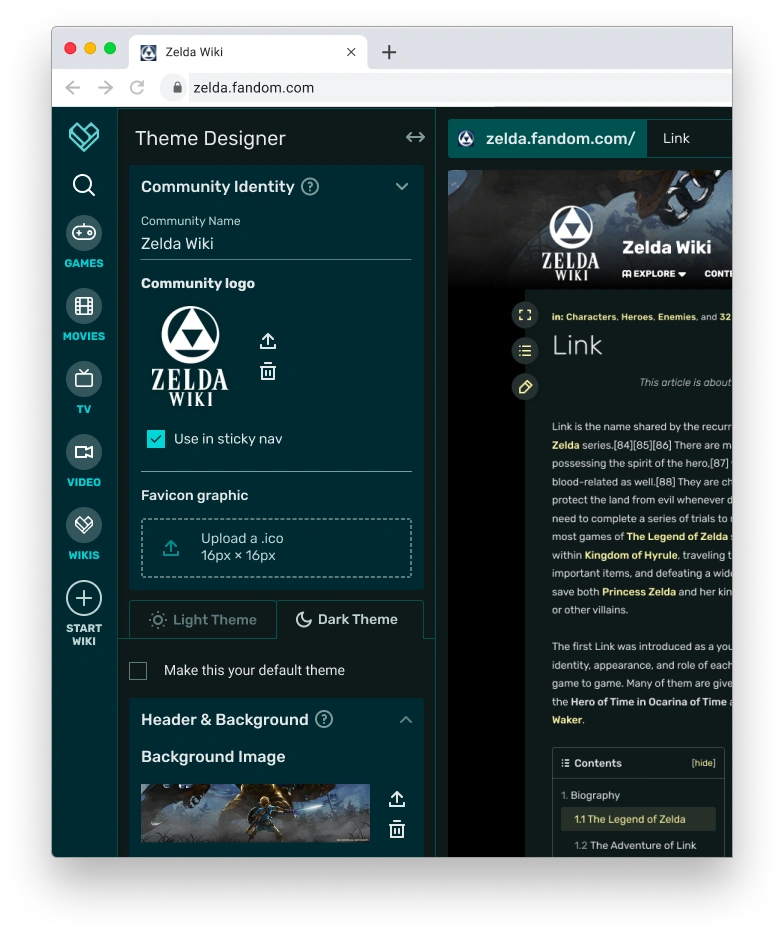The height and width of the screenshot is (934, 784).
Task: Open the Waker link in article
Action: (x=567, y=720)
